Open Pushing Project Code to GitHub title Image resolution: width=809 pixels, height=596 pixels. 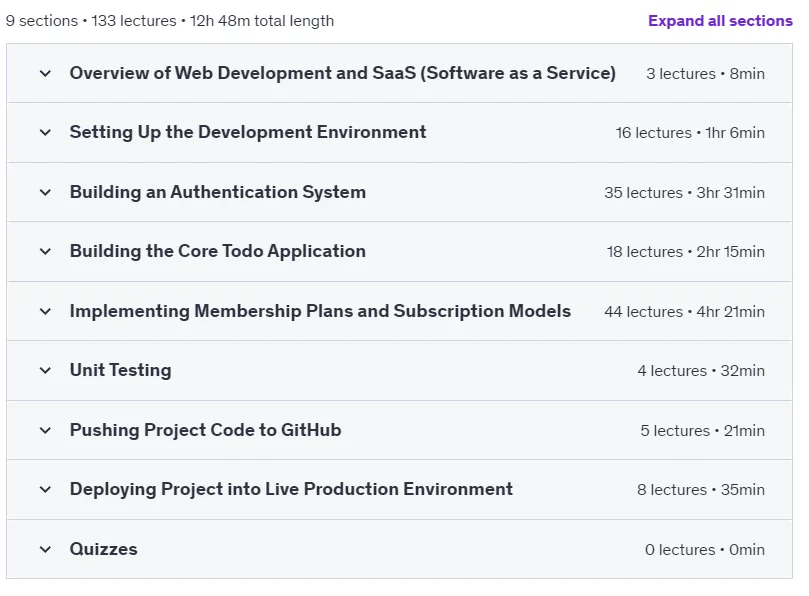[205, 430]
